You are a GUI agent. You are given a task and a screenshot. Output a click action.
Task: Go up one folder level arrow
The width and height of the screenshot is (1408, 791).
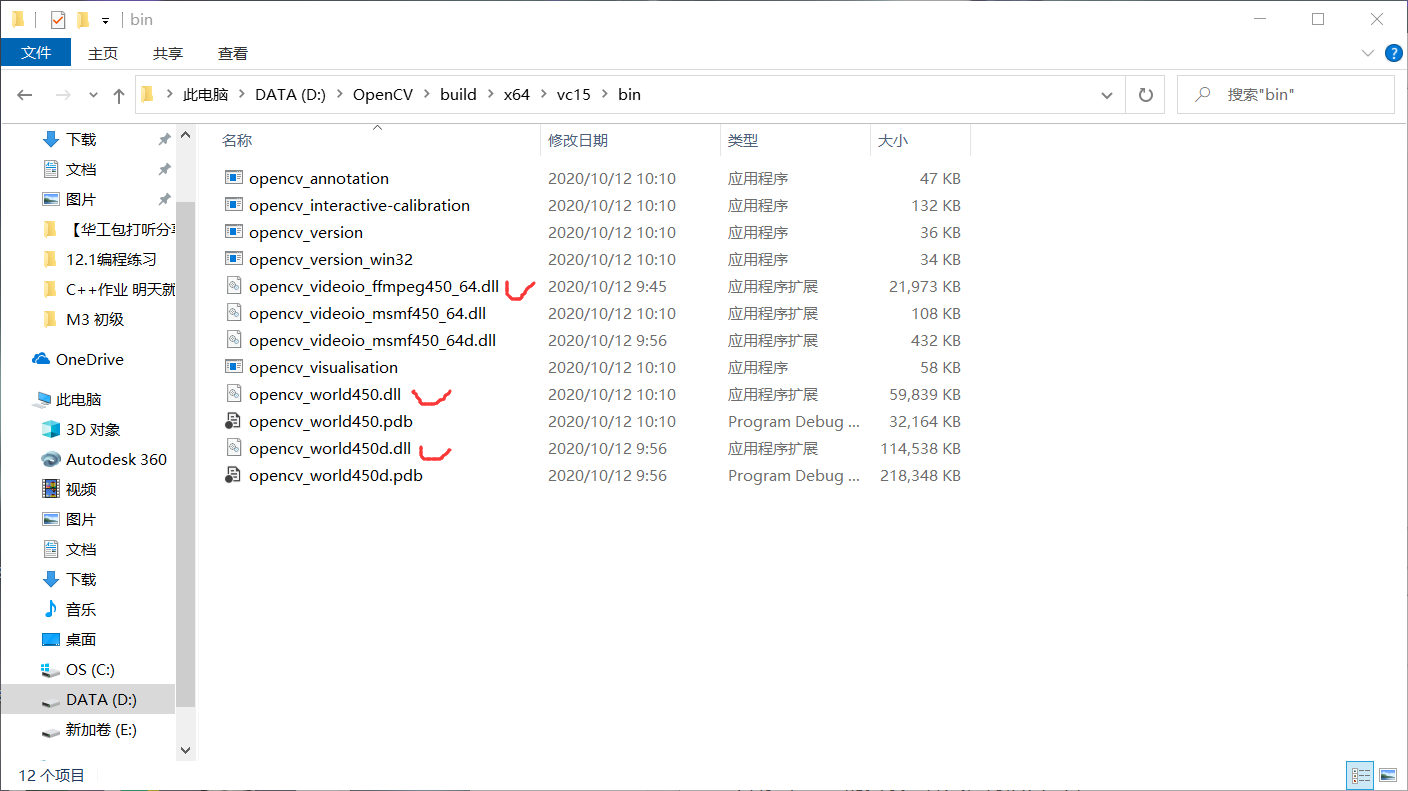(x=119, y=95)
